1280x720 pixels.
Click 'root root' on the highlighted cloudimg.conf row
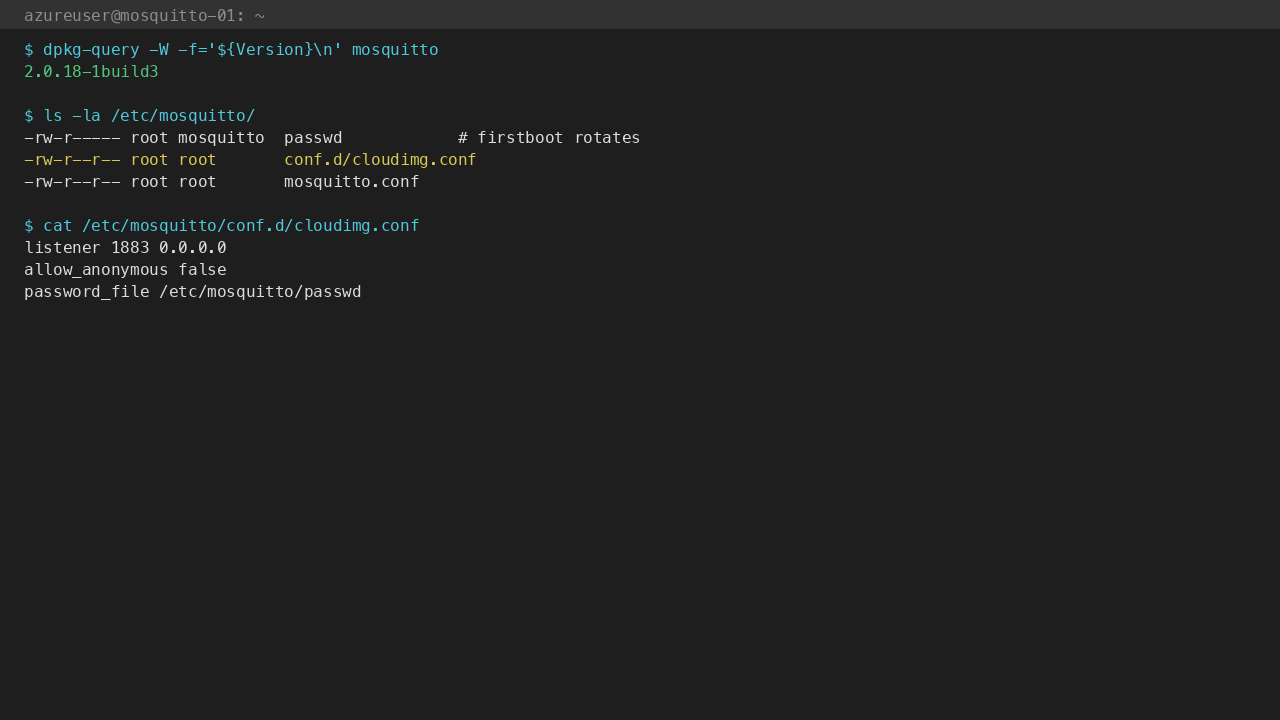pyautogui.click(x=173, y=160)
